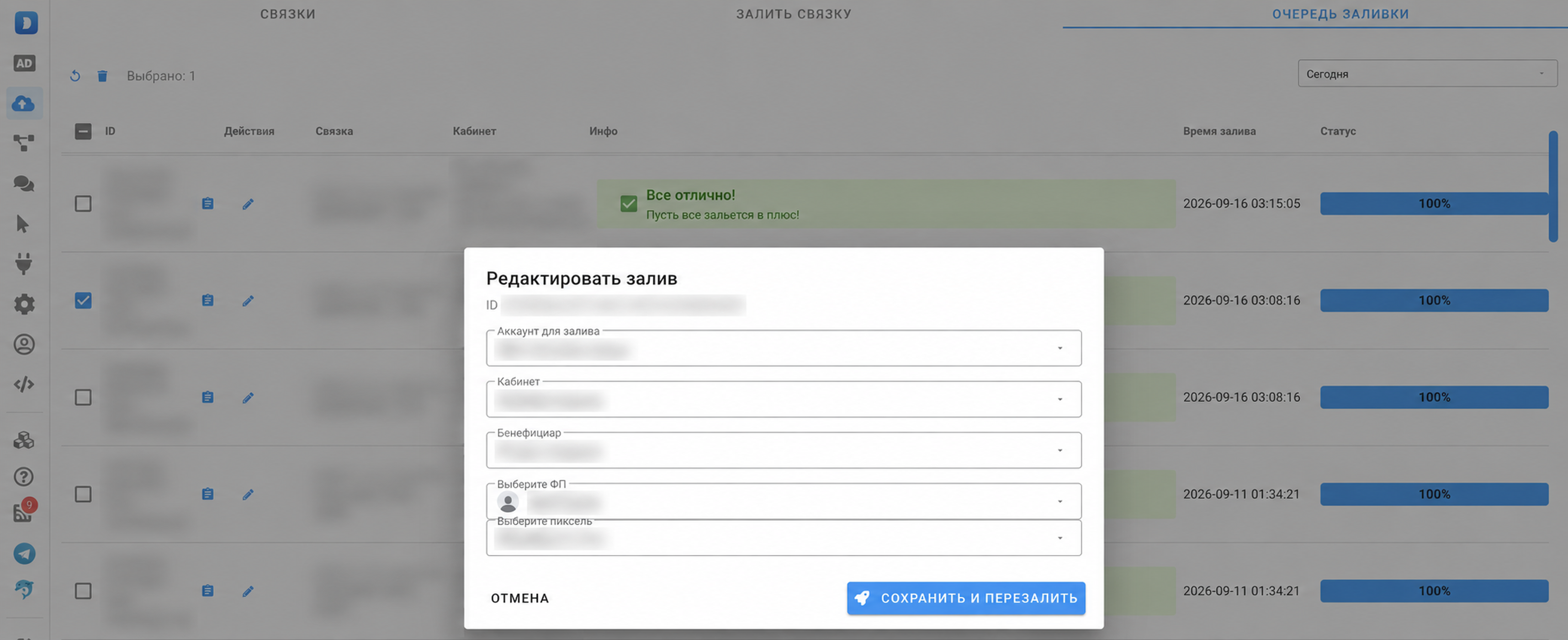This screenshot has height=640, width=1568.
Task: Uncheck the checked second row checkbox
Action: point(84,300)
